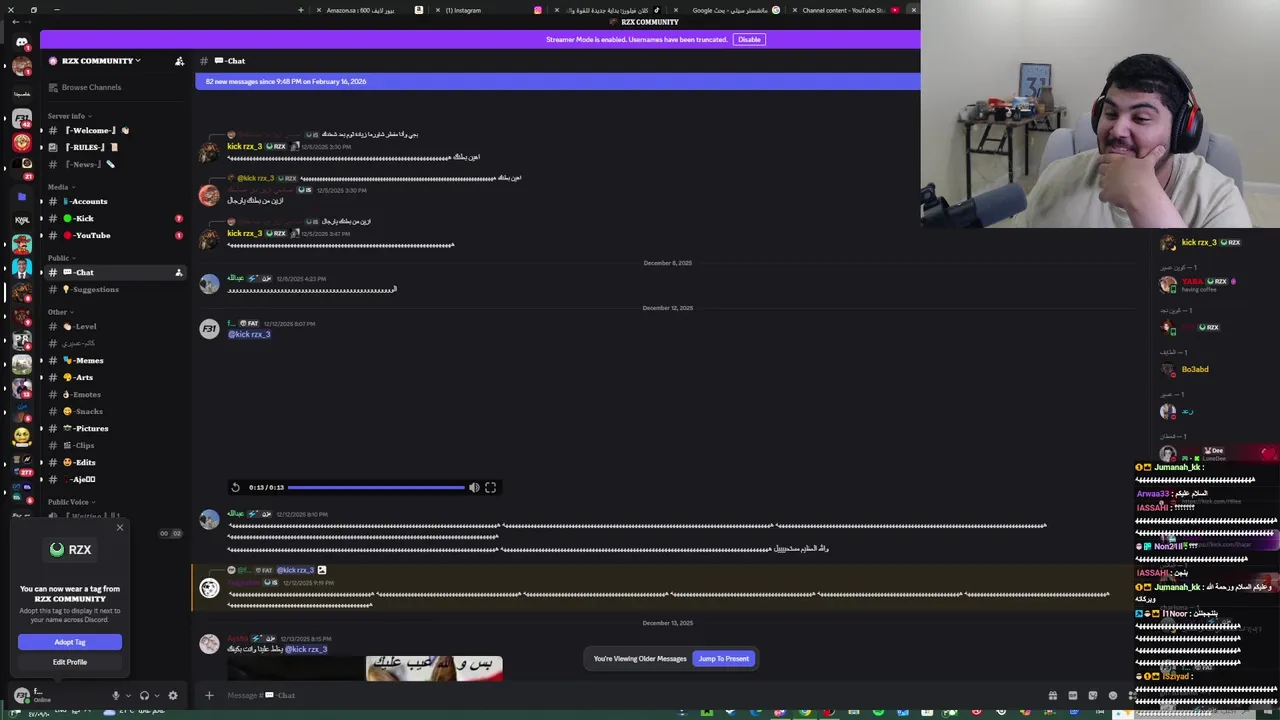Click avatar of kick rzx_3 in member list
Image resolution: width=1280 pixels, height=720 pixels.
tap(1168, 243)
